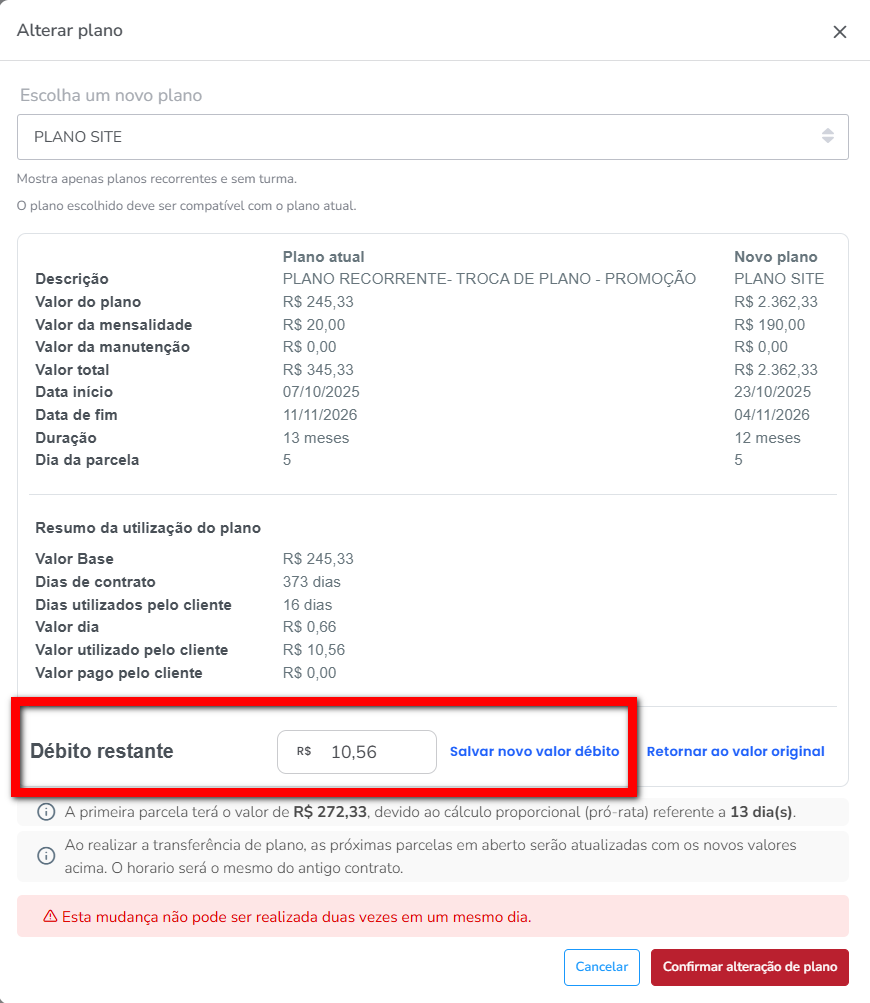Click info icon beside plan transfer note
The width and height of the screenshot is (870, 1003).
pos(46,856)
